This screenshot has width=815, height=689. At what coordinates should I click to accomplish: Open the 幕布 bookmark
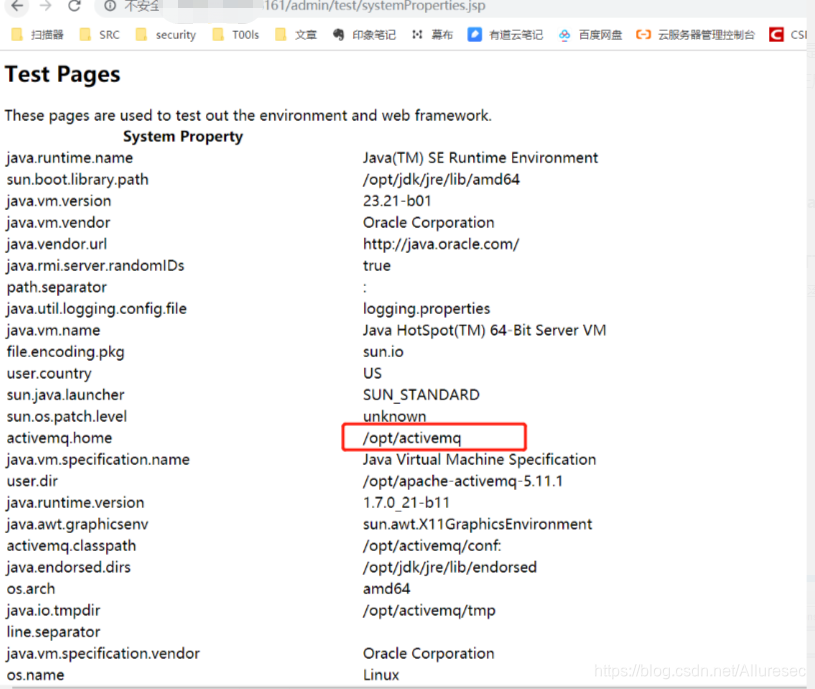coord(432,35)
